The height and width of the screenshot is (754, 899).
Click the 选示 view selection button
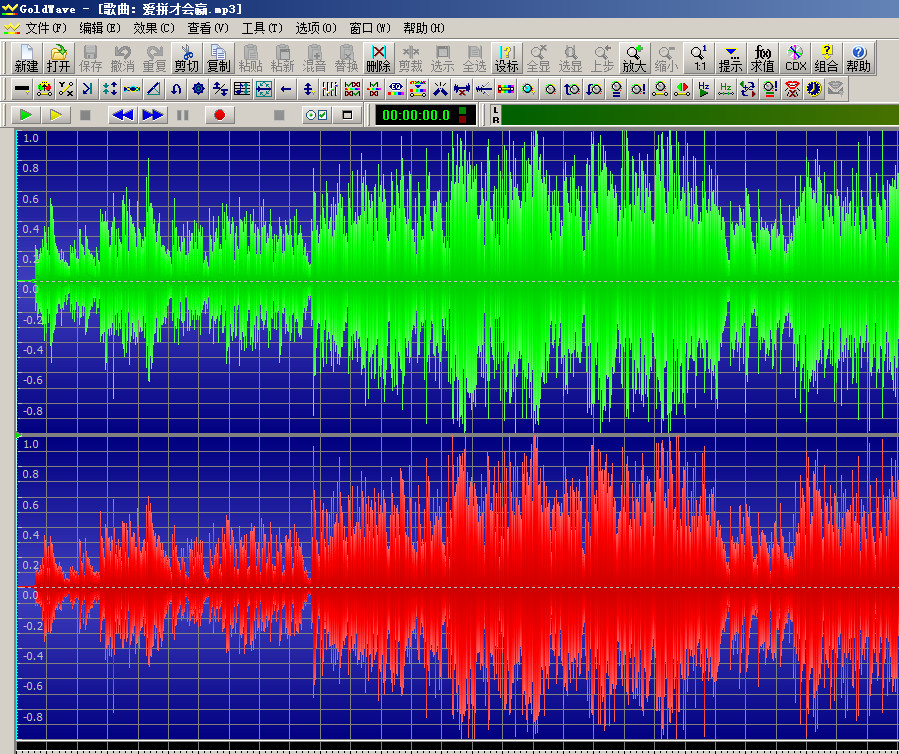(x=443, y=58)
